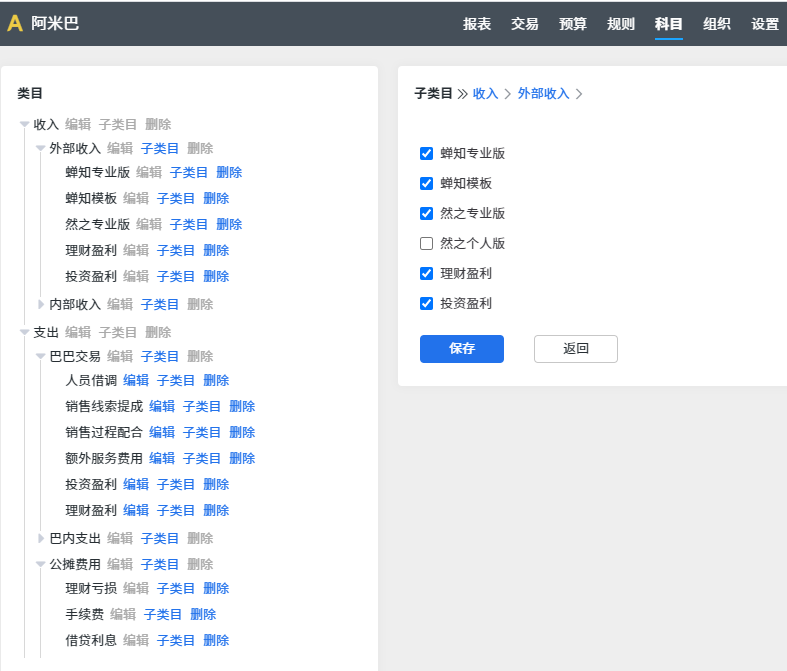This screenshot has width=787, height=671.
Task: Open 子类目 for 蝉知模板 row
Action: point(176,199)
